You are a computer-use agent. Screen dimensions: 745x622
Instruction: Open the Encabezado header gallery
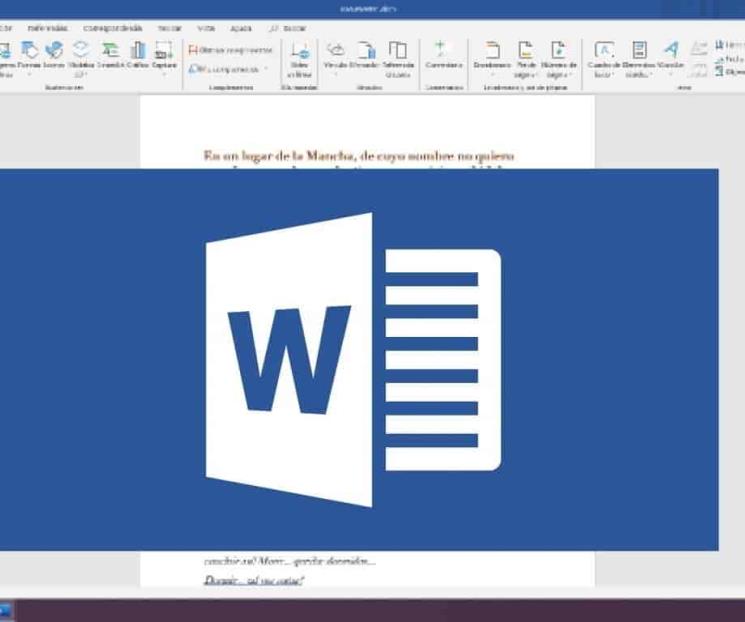coord(492,59)
